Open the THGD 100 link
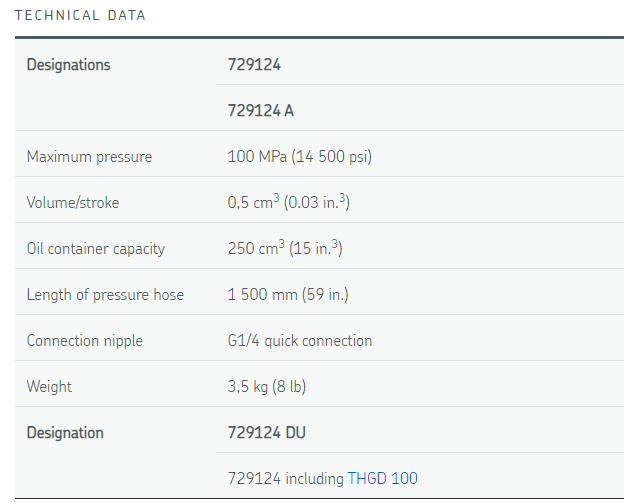 [382, 479]
